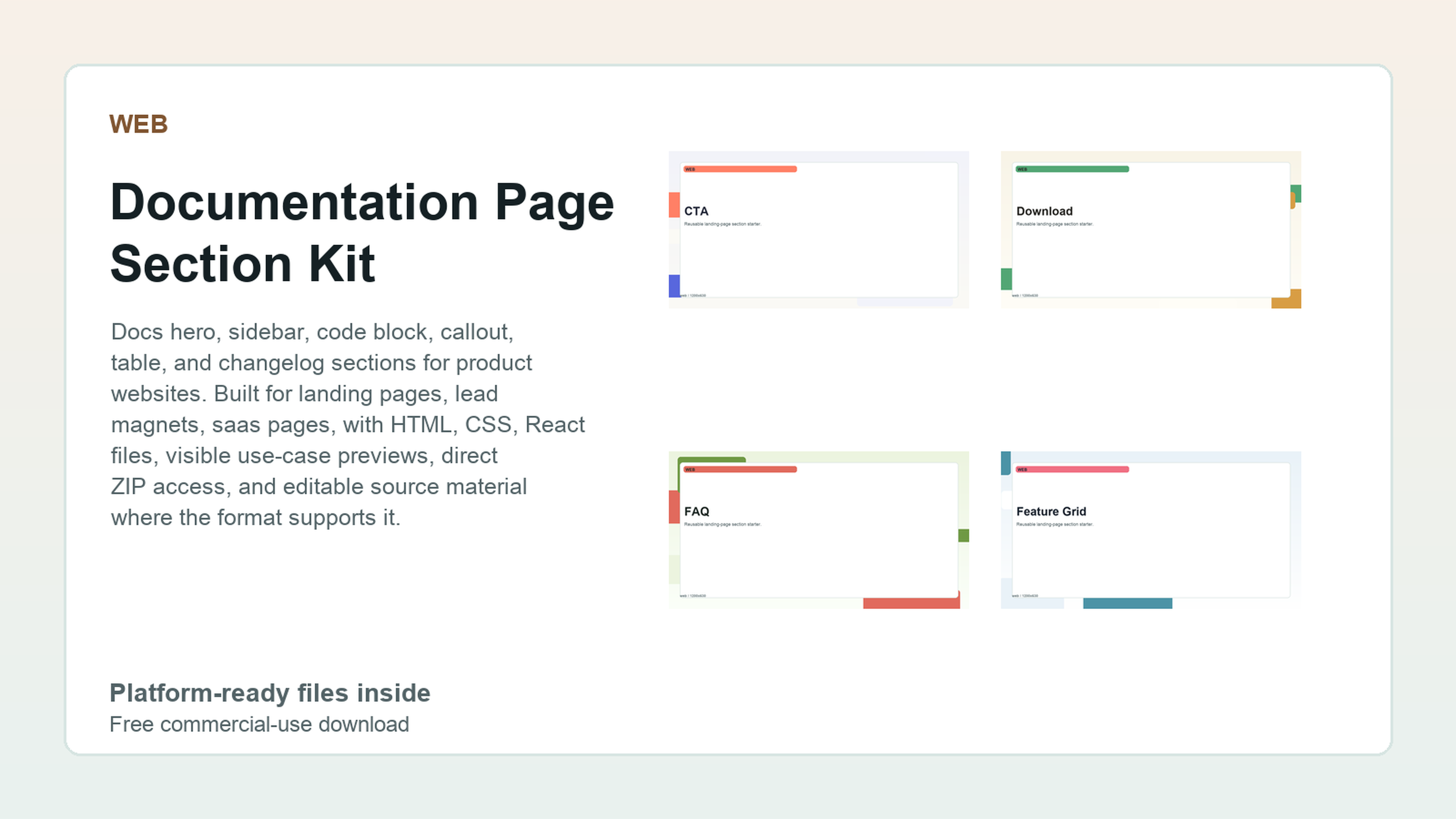Click the brown WEB category label

pos(138,124)
